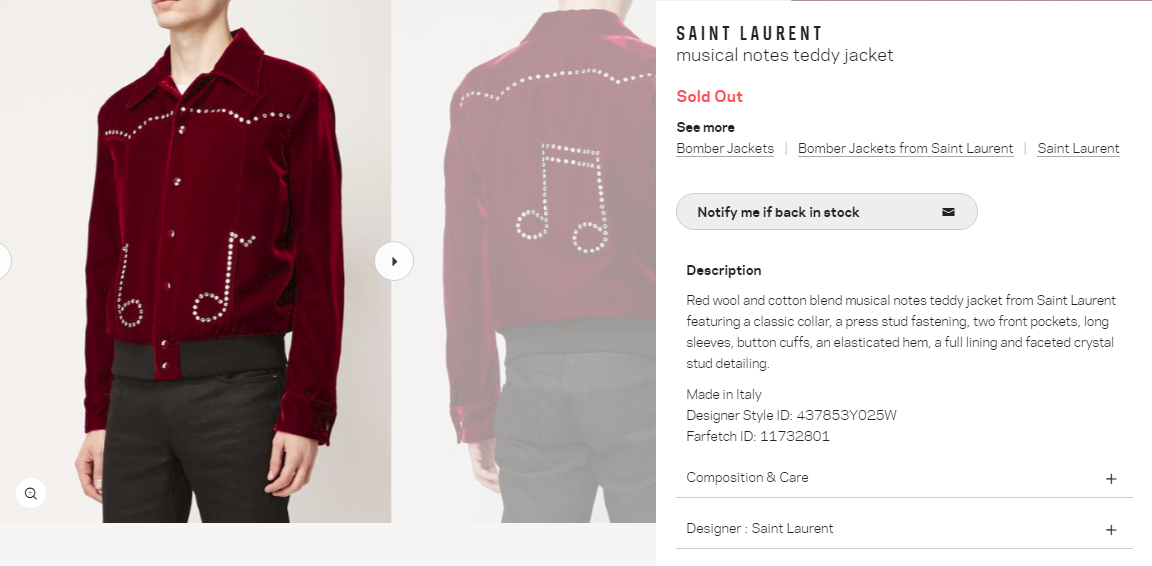
Task: Click the Designer Style ID text
Action: tap(791, 415)
